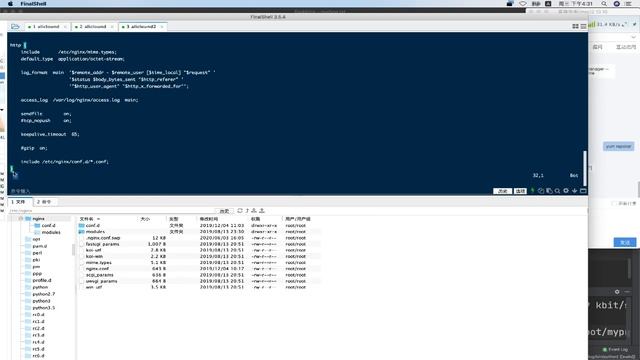Open file panel history button
Image resolution: width=640 pixels, height=360 pixels.
click(224, 211)
